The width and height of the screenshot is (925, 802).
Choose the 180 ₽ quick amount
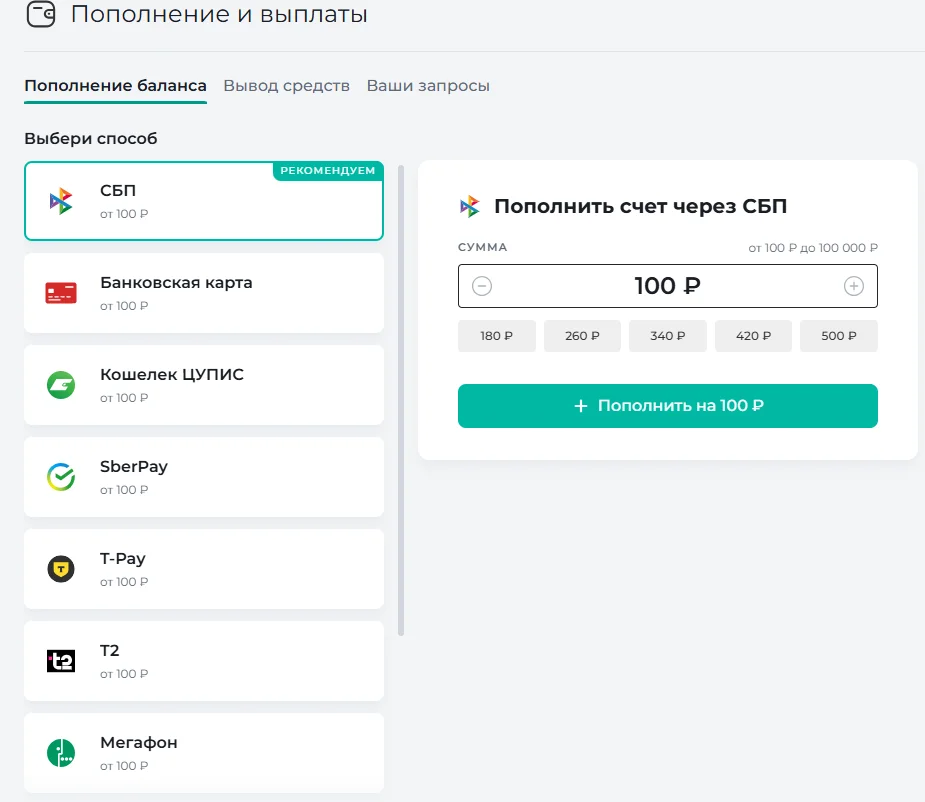[496, 335]
